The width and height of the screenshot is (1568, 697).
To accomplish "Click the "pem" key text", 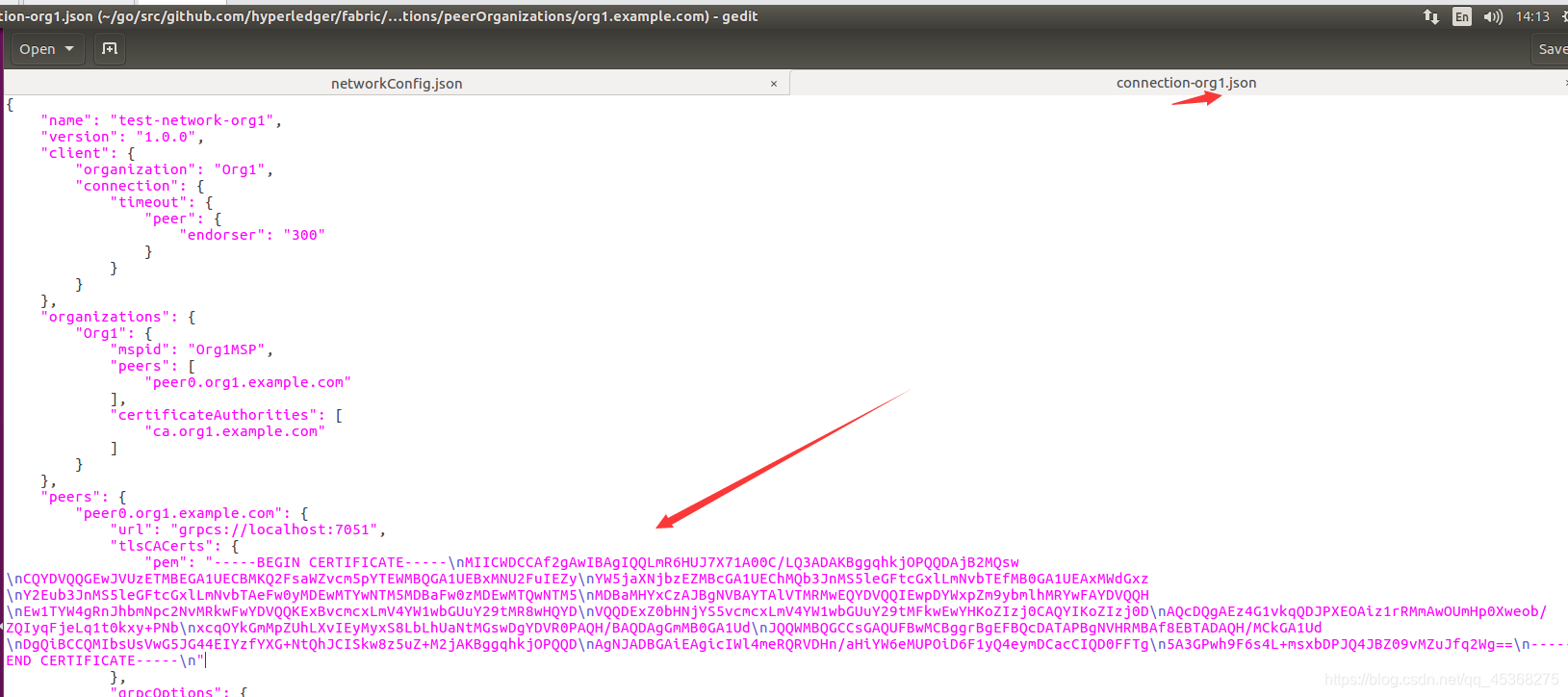I will (166, 562).
